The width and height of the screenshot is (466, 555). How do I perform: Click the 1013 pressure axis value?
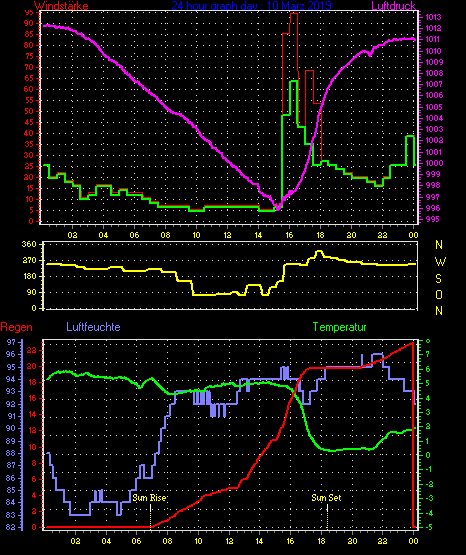tap(433, 17)
